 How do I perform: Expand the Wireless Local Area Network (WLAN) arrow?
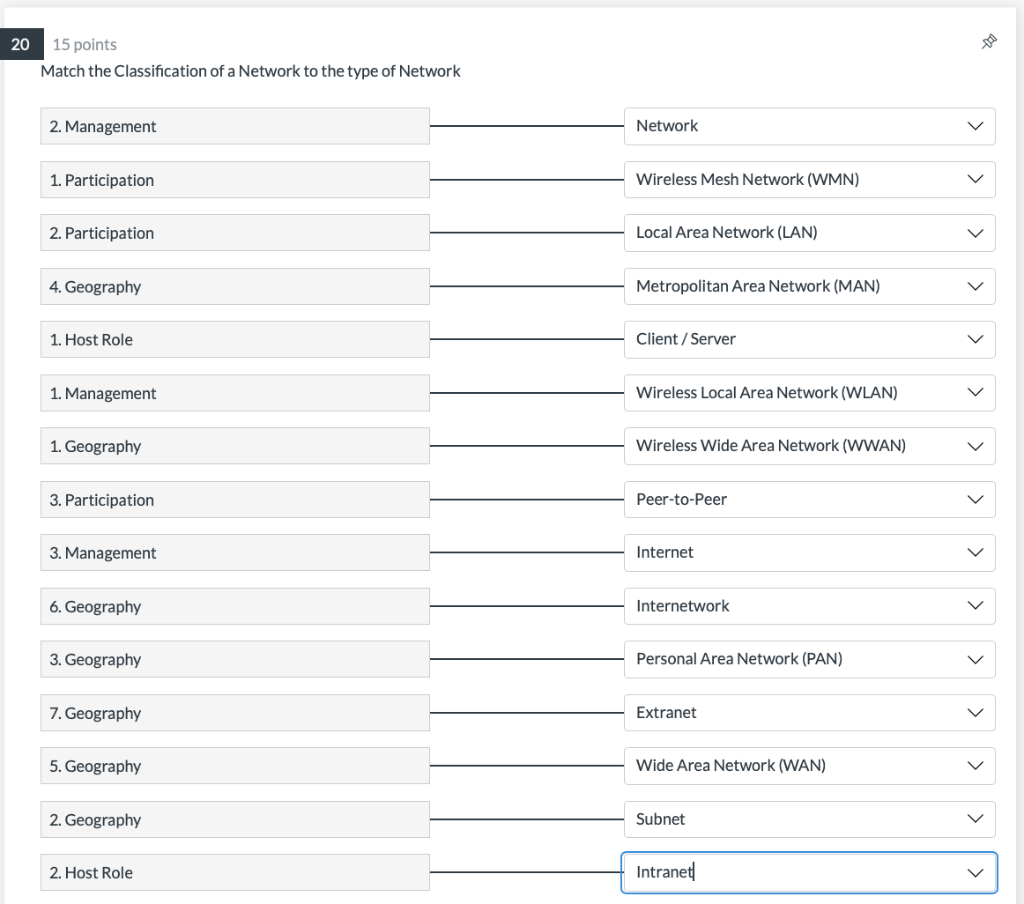[975, 393]
